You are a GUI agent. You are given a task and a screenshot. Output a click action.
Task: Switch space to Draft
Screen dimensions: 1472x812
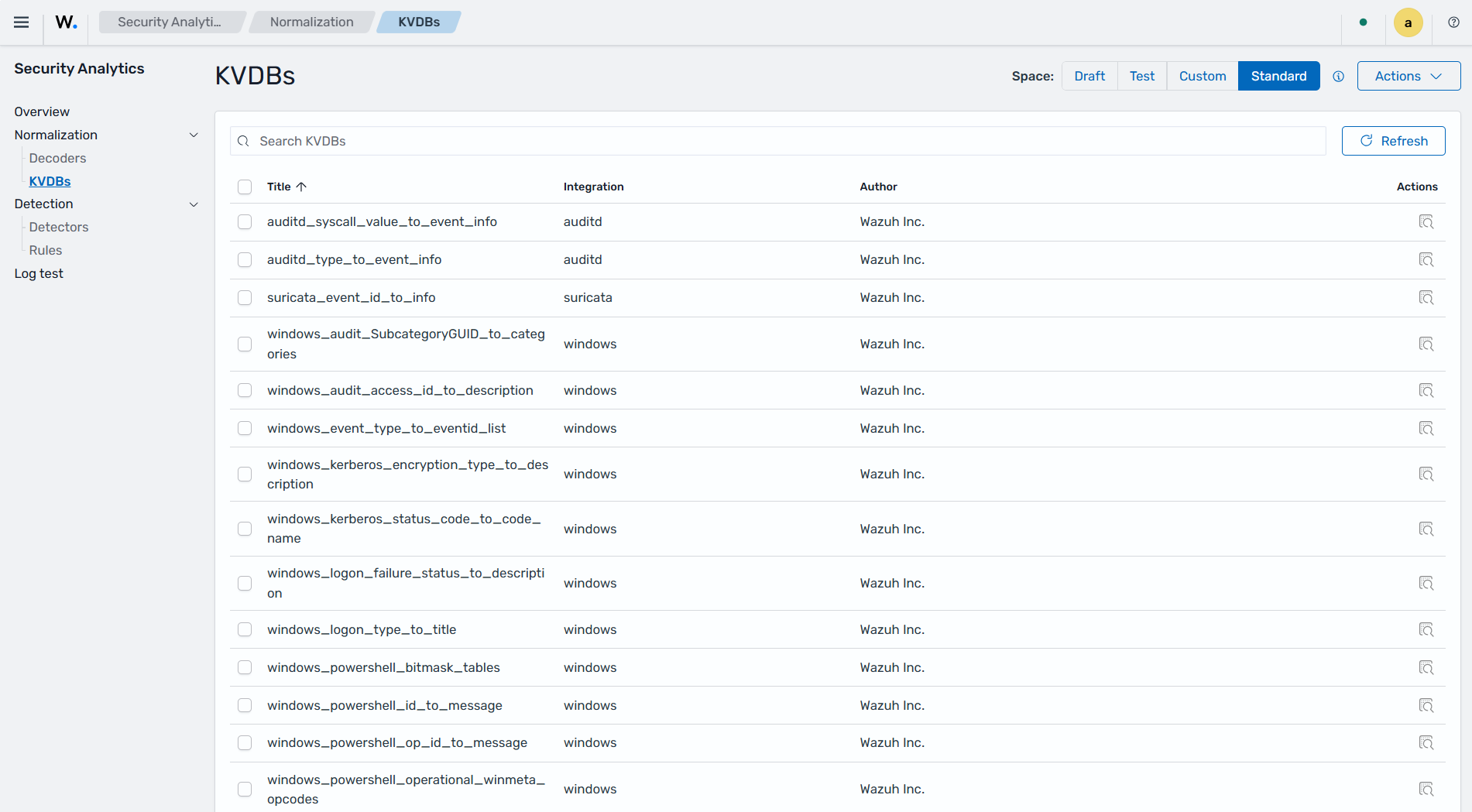pyautogui.click(x=1089, y=76)
